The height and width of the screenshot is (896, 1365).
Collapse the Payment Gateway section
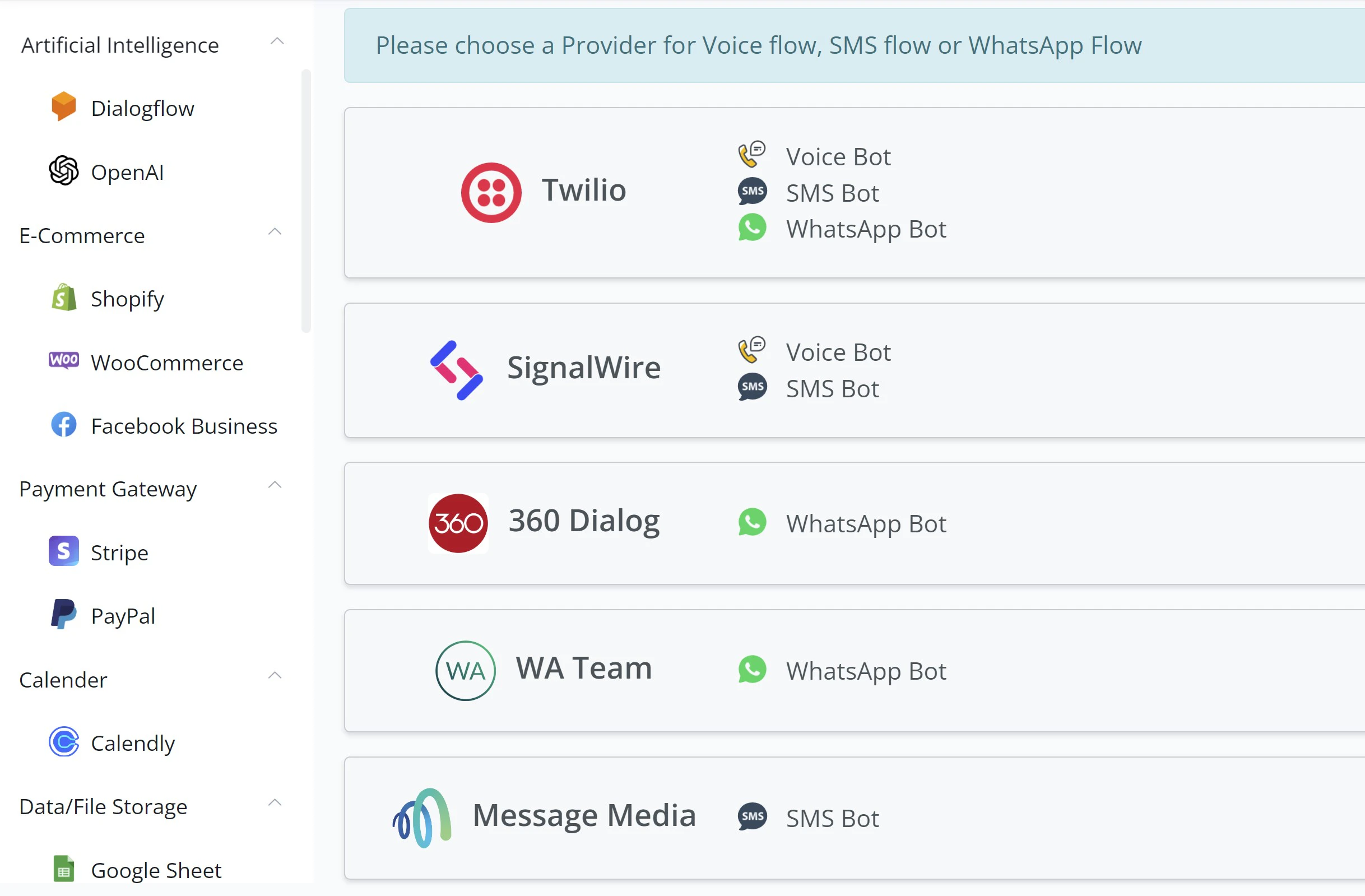click(x=275, y=485)
